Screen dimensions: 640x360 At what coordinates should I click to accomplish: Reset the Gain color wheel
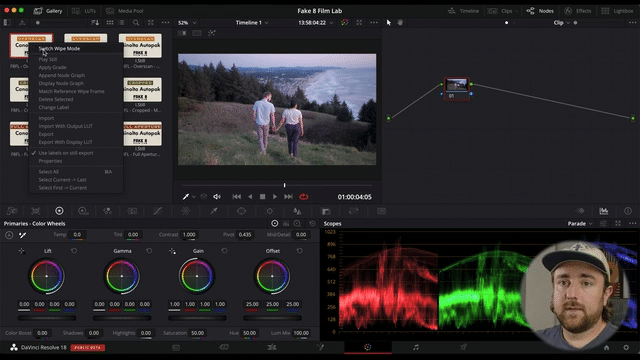[224, 251]
